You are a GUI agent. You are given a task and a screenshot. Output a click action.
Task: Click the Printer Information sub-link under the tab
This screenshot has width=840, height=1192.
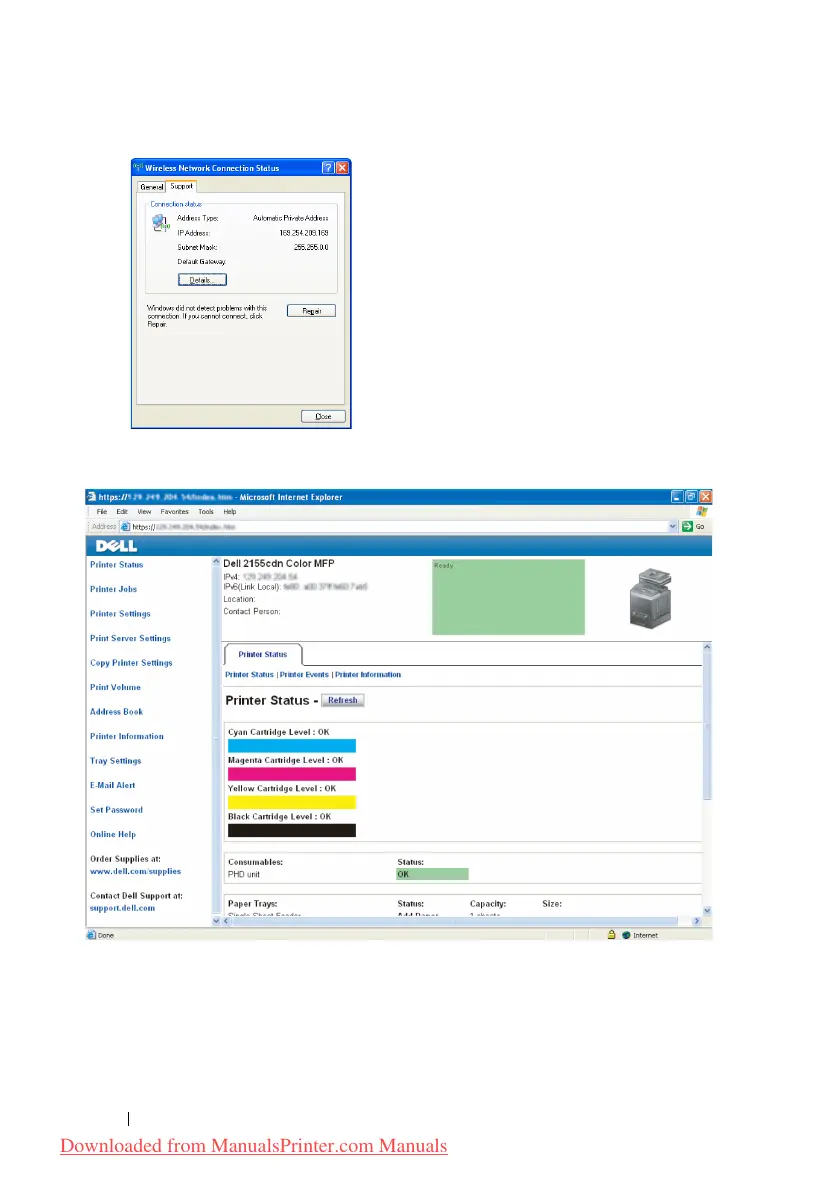pos(368,674)
